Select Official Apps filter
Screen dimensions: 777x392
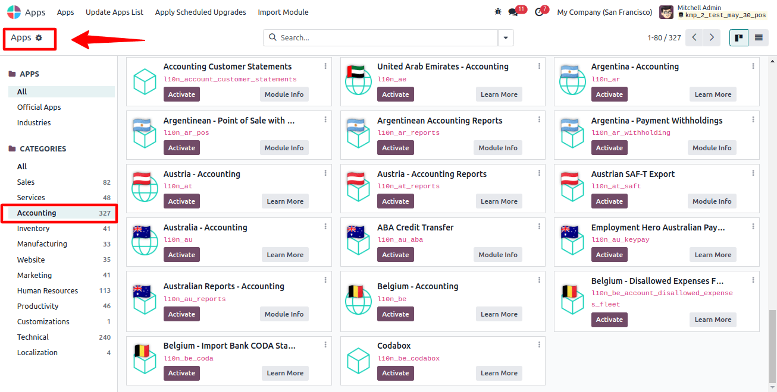(39, 107)
